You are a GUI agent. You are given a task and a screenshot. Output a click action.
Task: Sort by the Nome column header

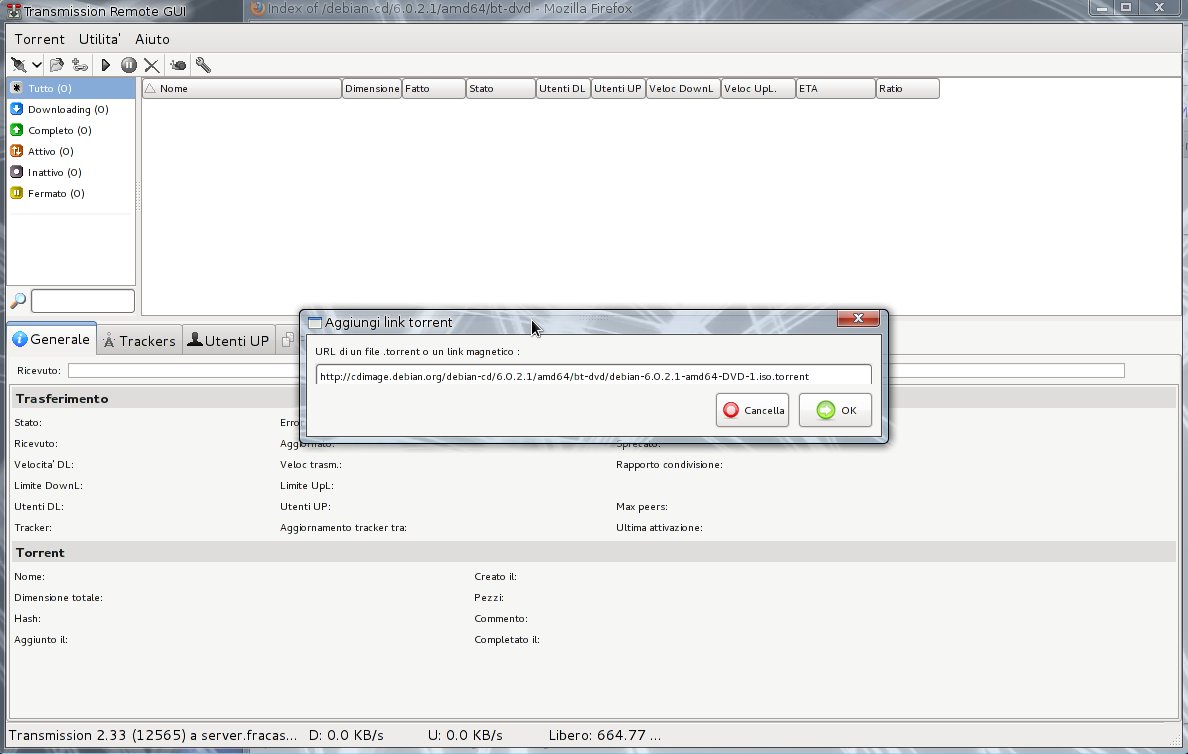(242, 89)
